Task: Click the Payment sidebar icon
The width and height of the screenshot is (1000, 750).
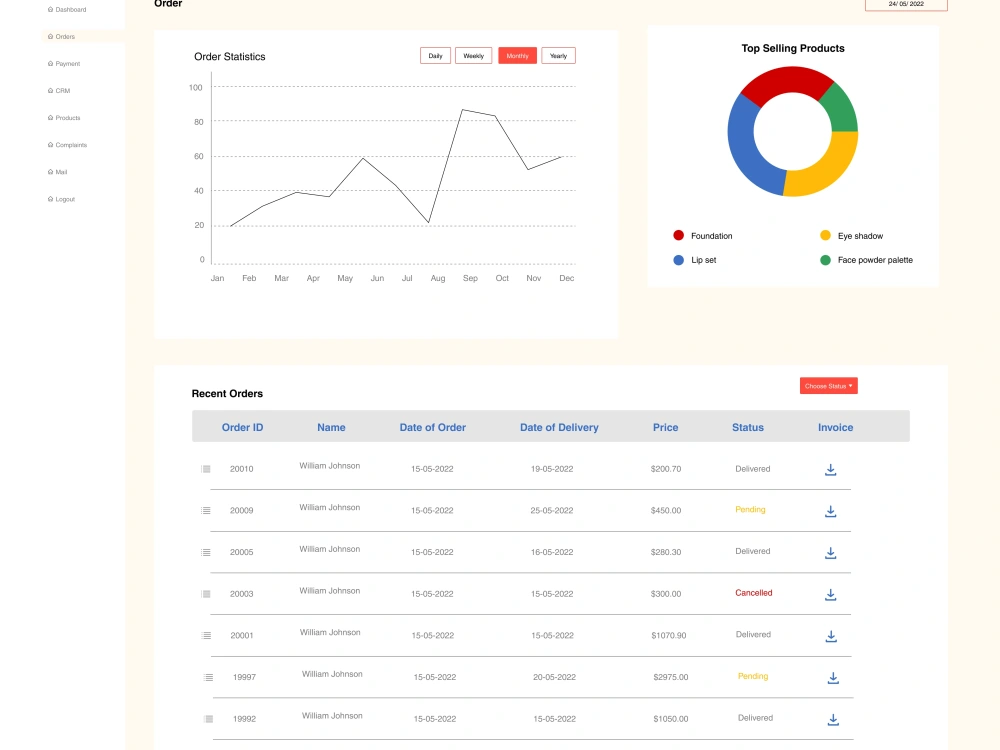Action: 50,64
